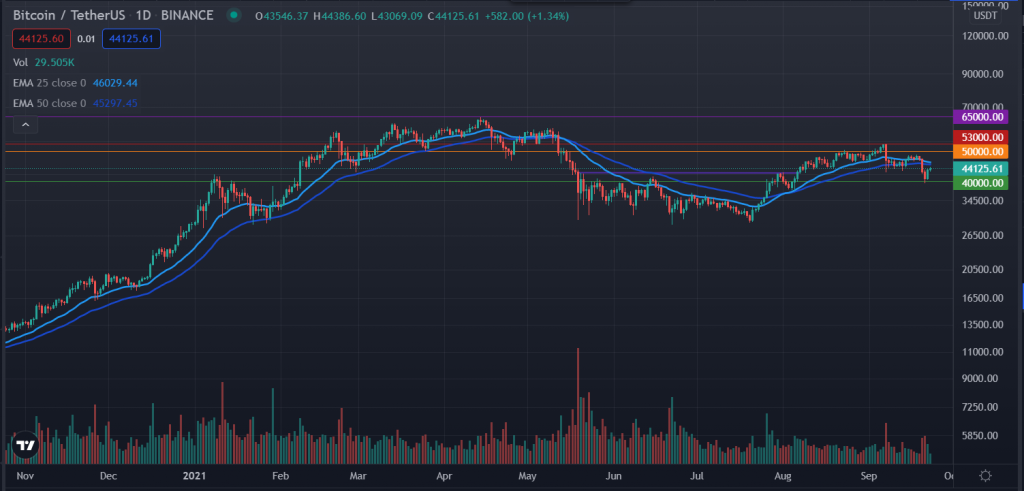Screen dimensions: 1024x491
Task: Select the EMA 25 close indicator legend
Action: pos(74,83)
